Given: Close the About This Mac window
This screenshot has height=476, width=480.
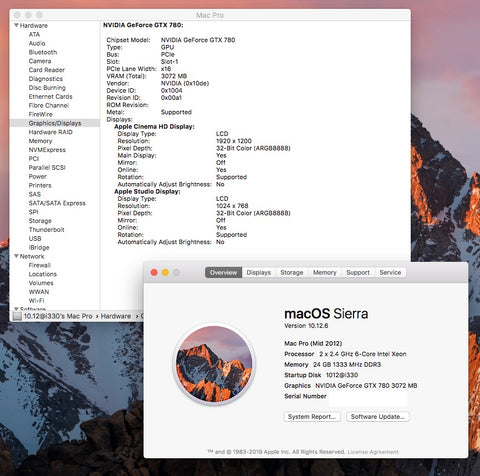Looking at the screenshot, I should click(154, 272).
